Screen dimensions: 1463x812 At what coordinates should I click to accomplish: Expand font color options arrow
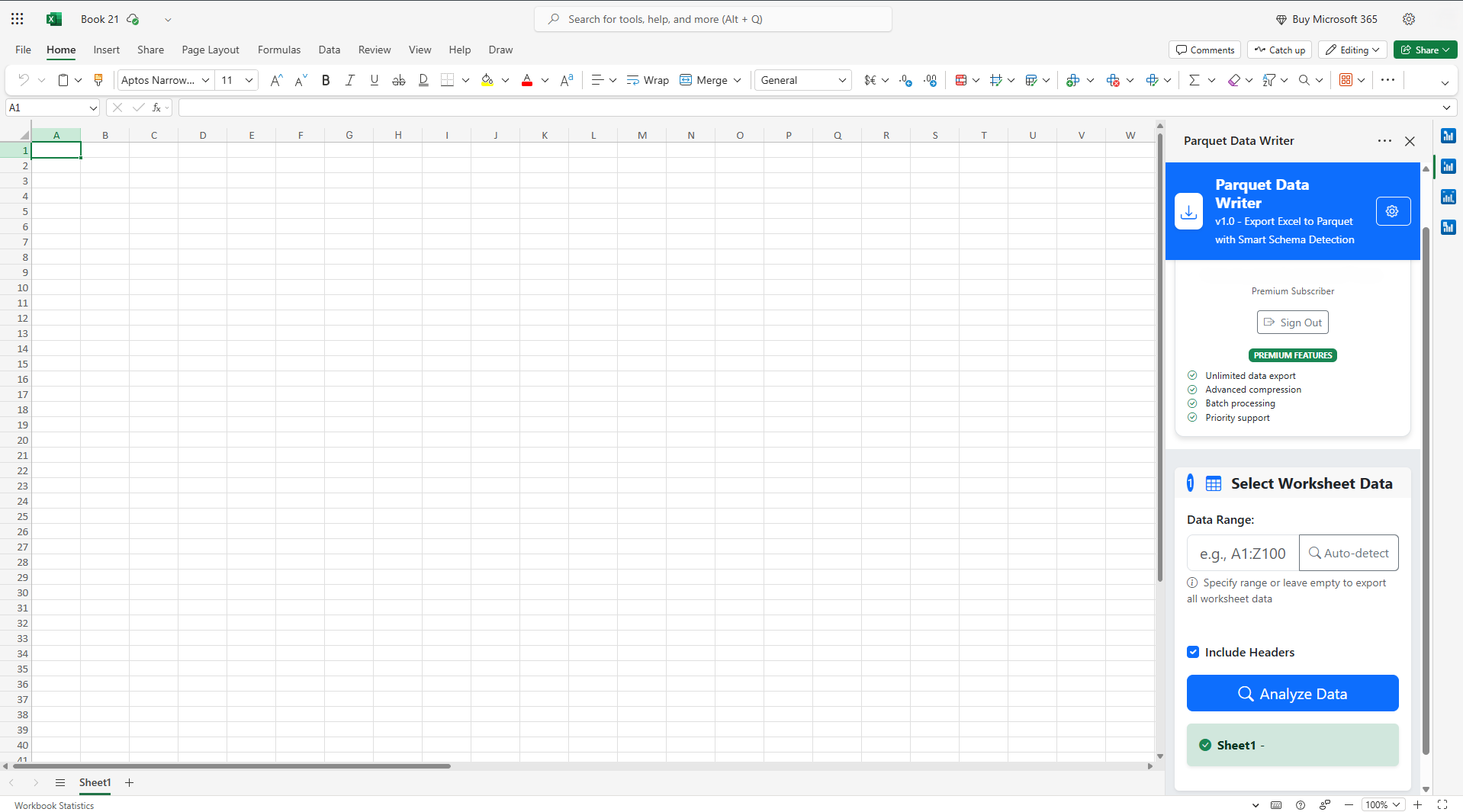(x=545, y=80)
